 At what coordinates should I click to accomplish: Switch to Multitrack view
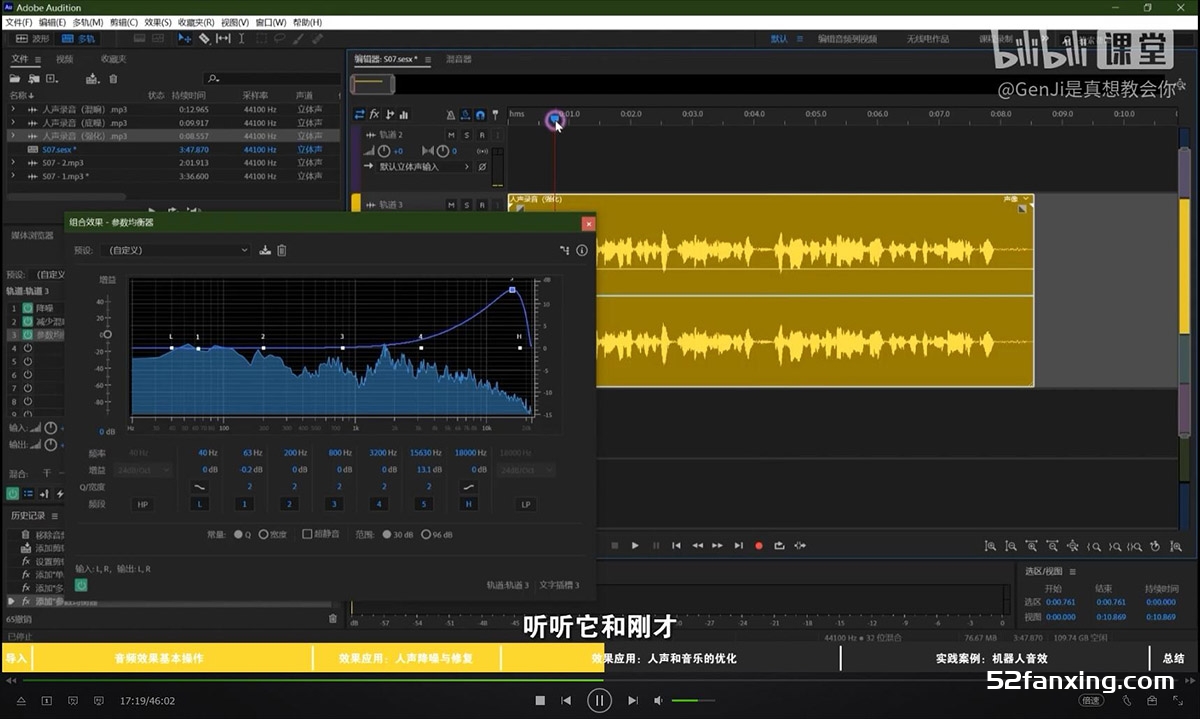tap(78, 39)
